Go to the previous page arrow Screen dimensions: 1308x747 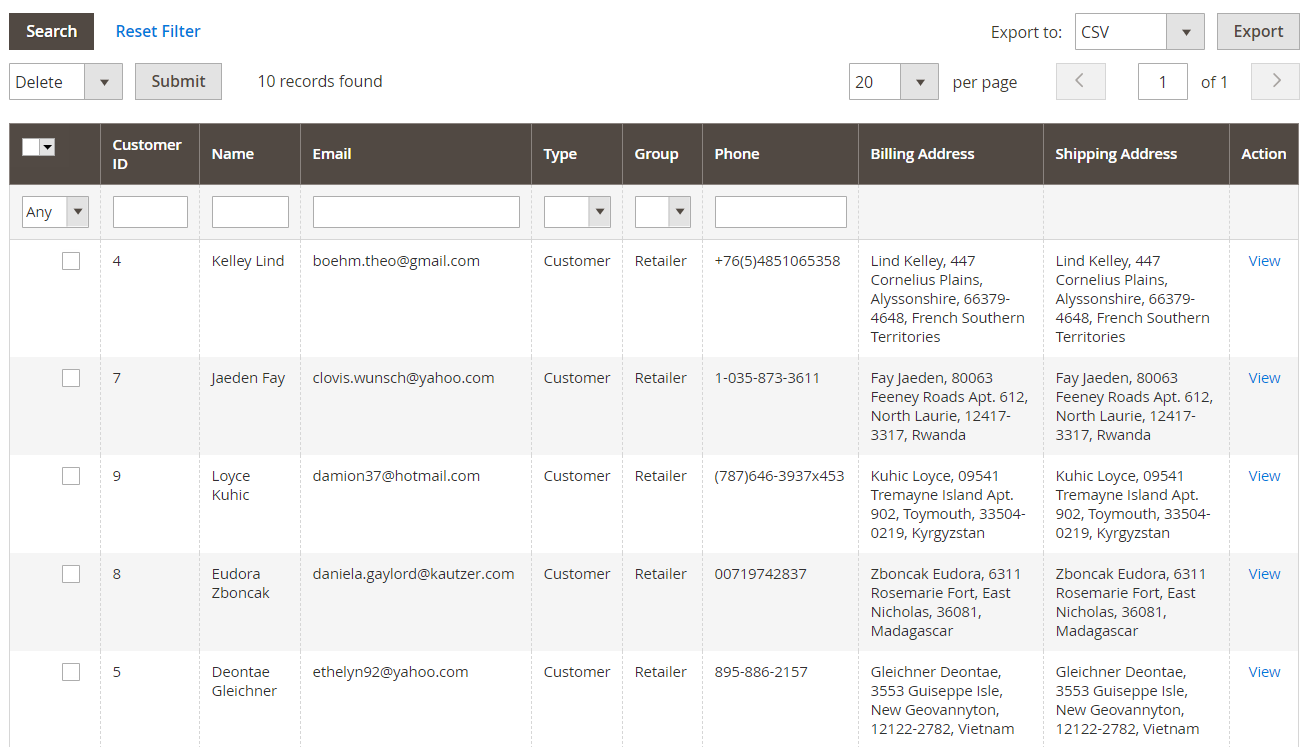1081,82
